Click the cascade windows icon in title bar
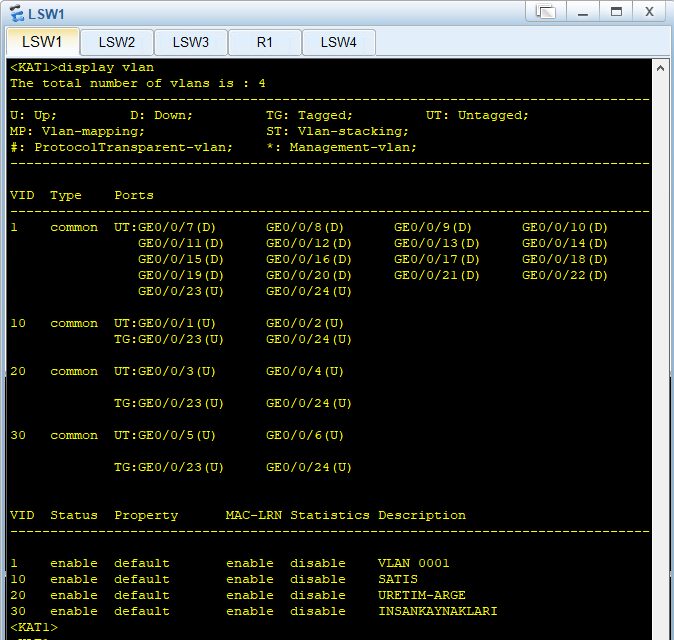The height and width of the screenshot is (640, 674). [x=545, y=12]
